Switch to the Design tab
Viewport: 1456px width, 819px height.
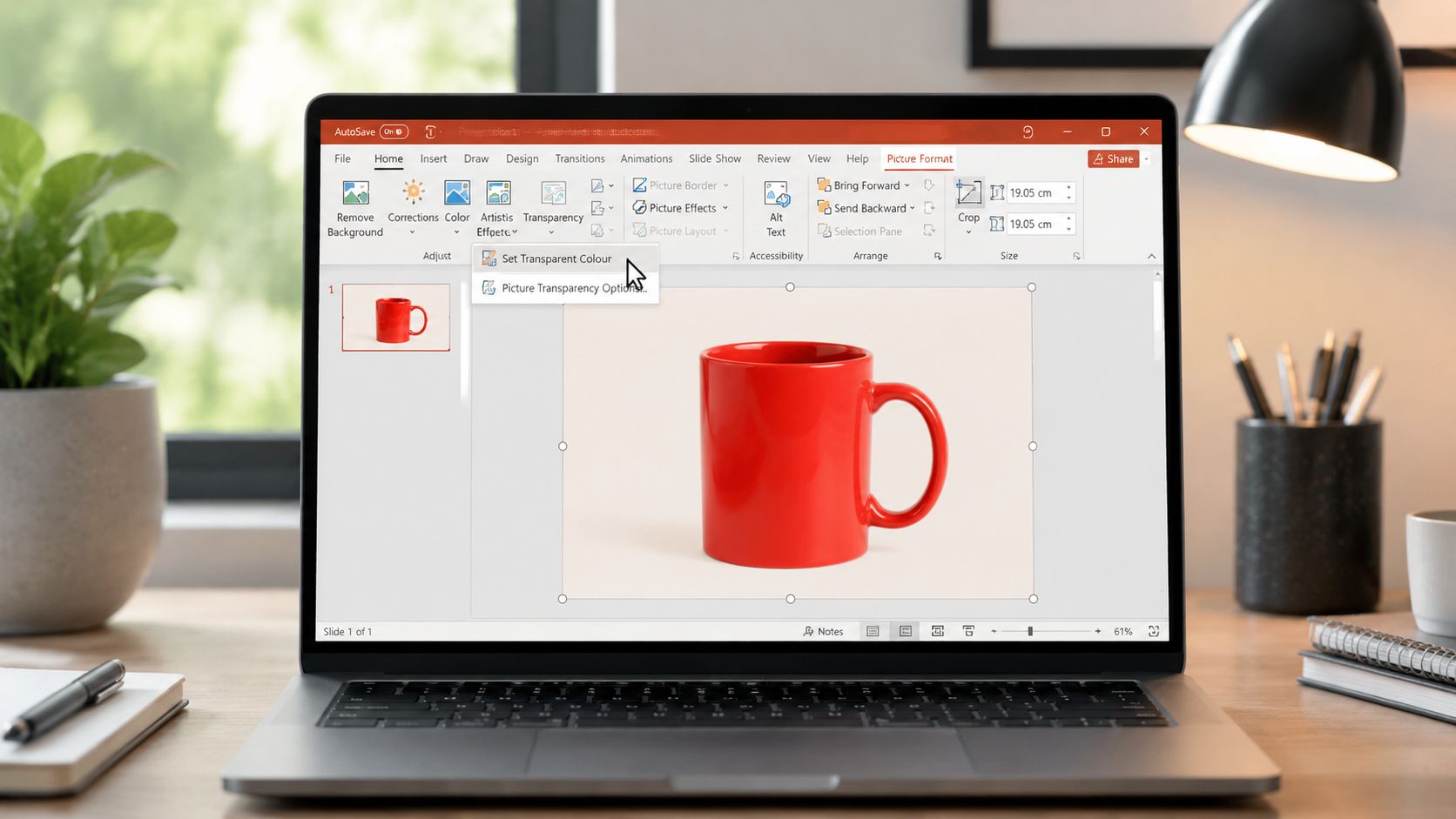(522, 158)
